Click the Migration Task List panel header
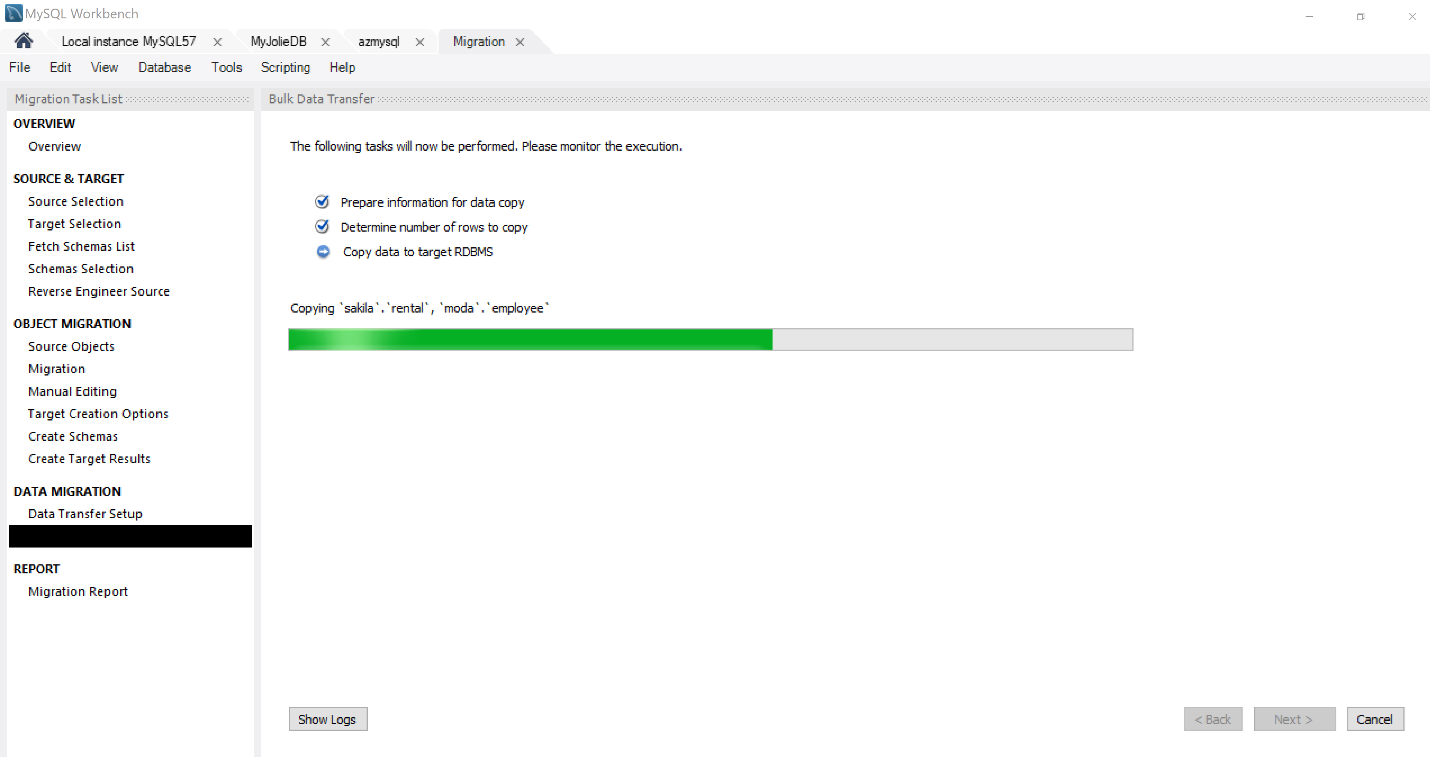The width and height of the screenshot is (1430, 757). coord(130,99)
